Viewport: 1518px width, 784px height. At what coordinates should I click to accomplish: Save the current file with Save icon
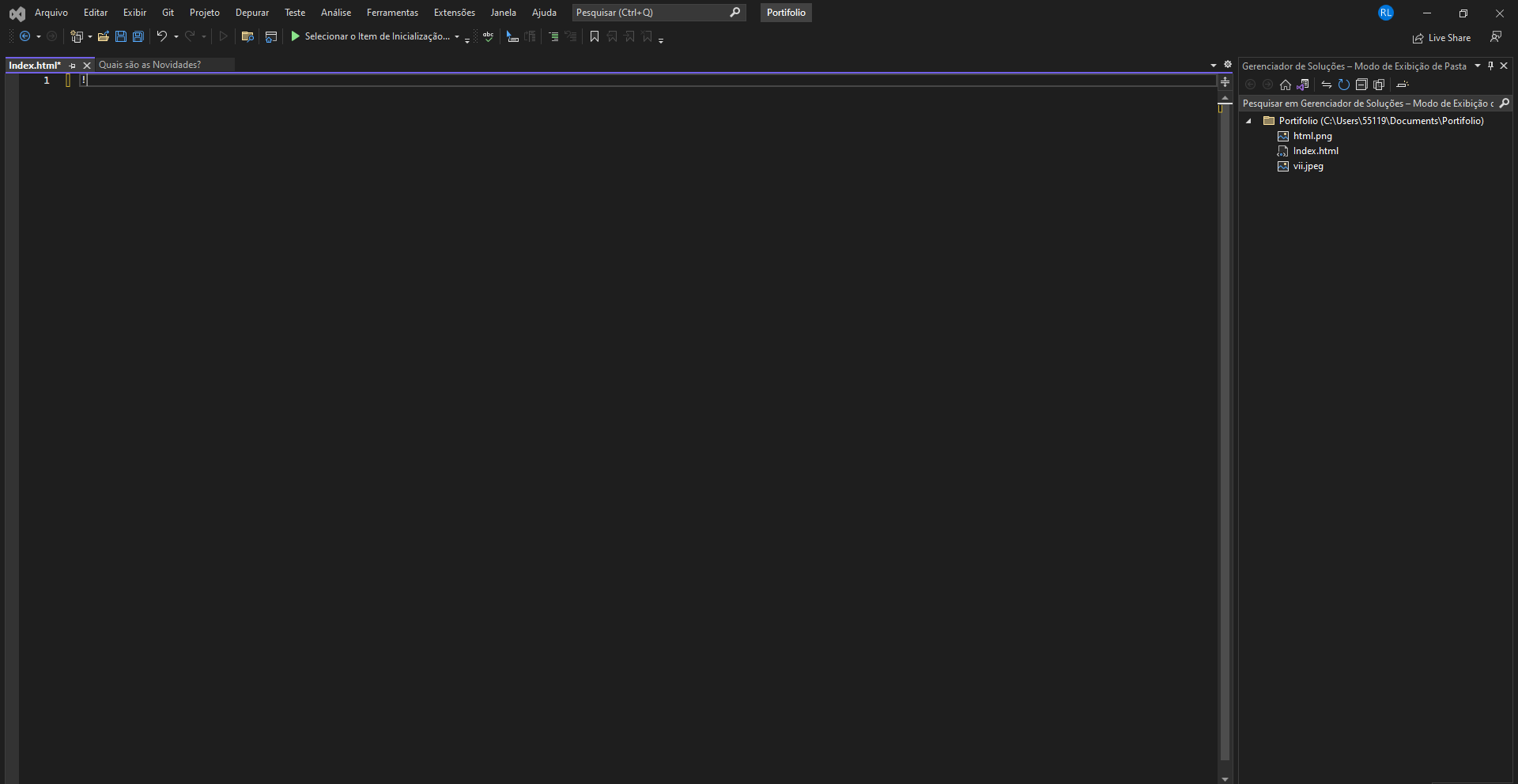[121, 36]
